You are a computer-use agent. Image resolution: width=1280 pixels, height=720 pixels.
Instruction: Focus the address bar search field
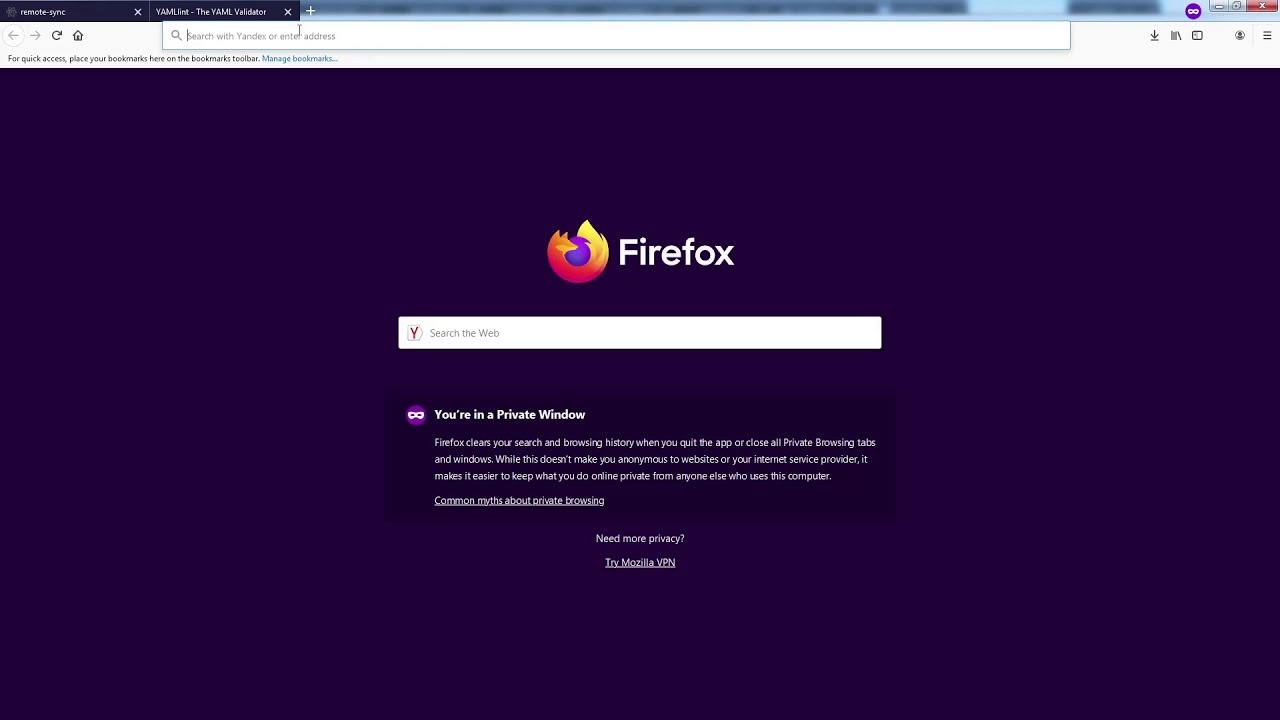(x=616, y=36)
